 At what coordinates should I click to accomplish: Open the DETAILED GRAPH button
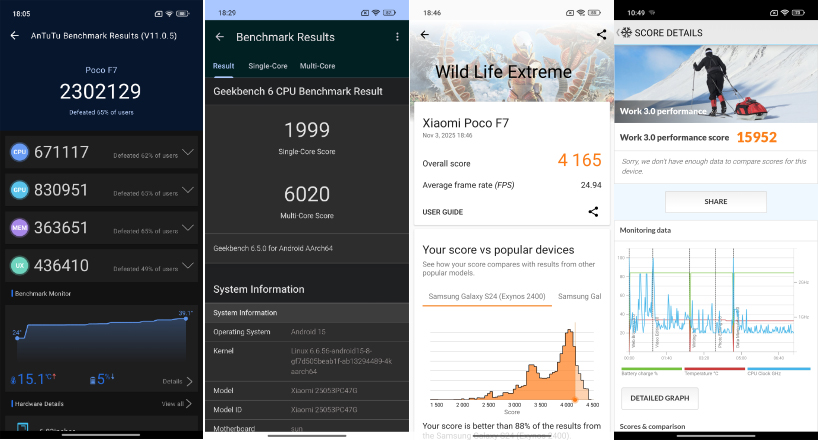[x=659, y=399]
